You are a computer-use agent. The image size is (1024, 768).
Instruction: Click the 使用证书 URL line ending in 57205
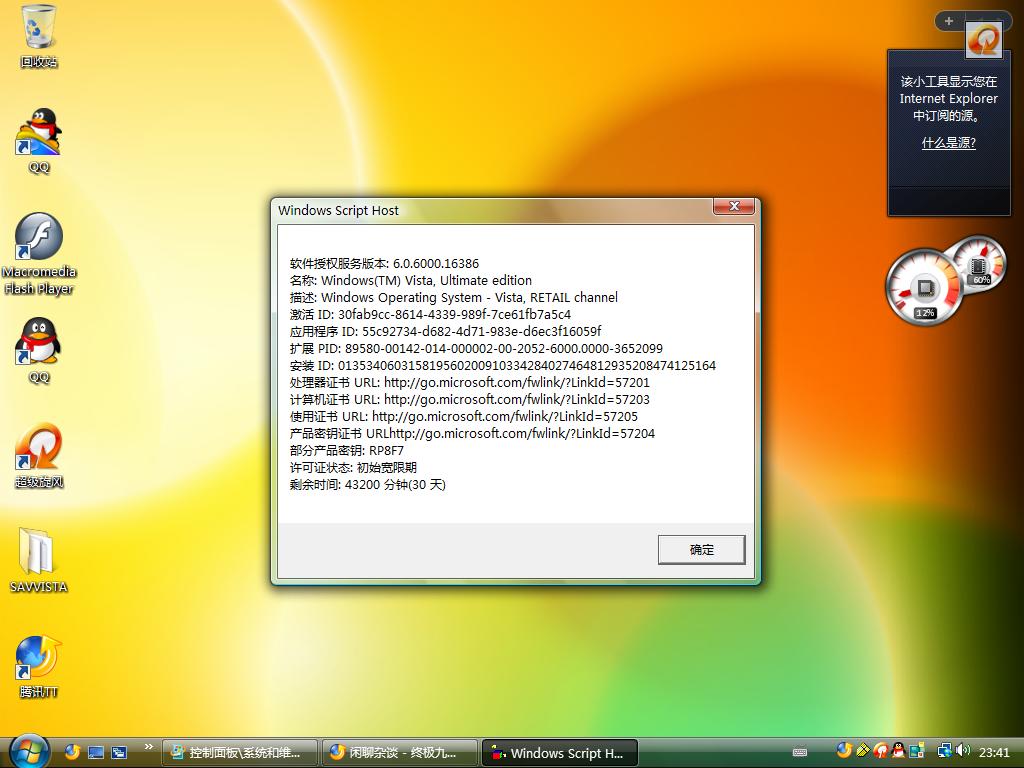coord(464,416)
